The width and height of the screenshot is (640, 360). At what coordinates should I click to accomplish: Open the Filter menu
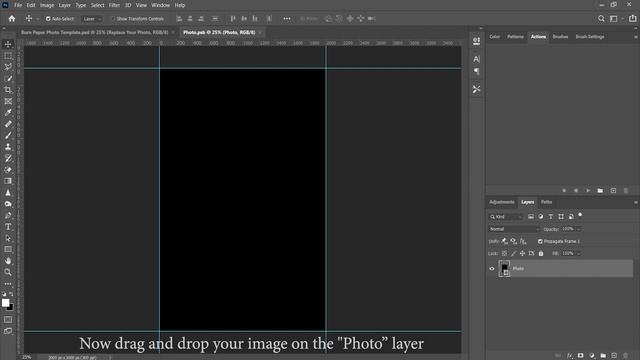point(114,5)
